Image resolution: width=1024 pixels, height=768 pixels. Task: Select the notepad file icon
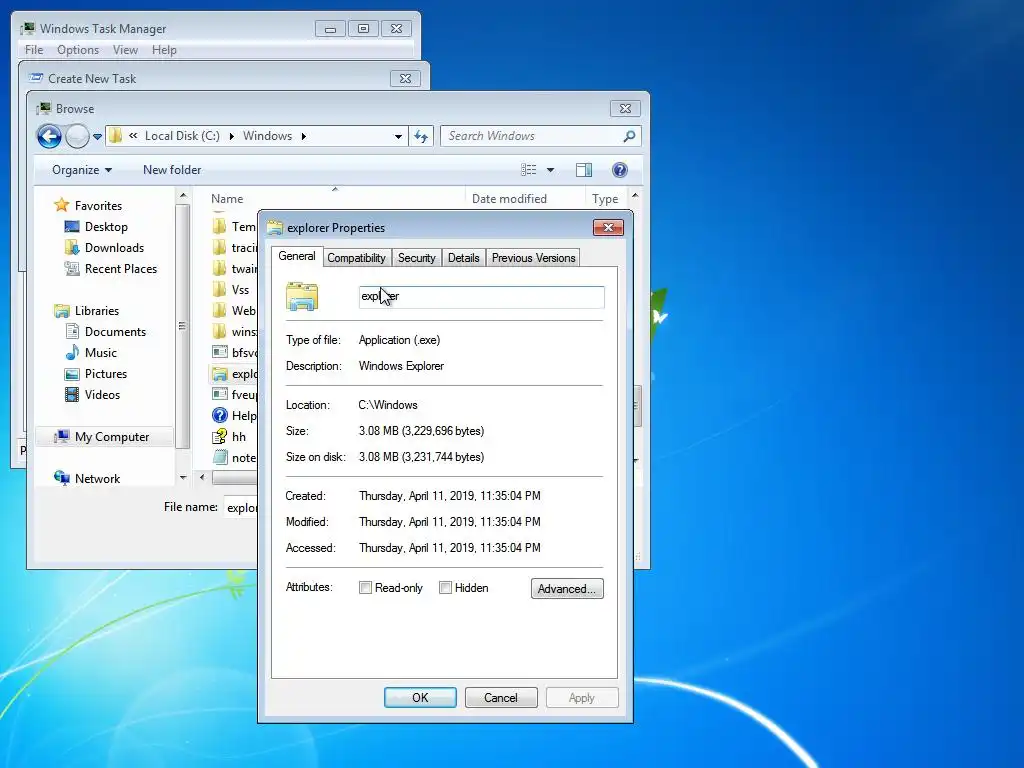[x=220, y=457]
